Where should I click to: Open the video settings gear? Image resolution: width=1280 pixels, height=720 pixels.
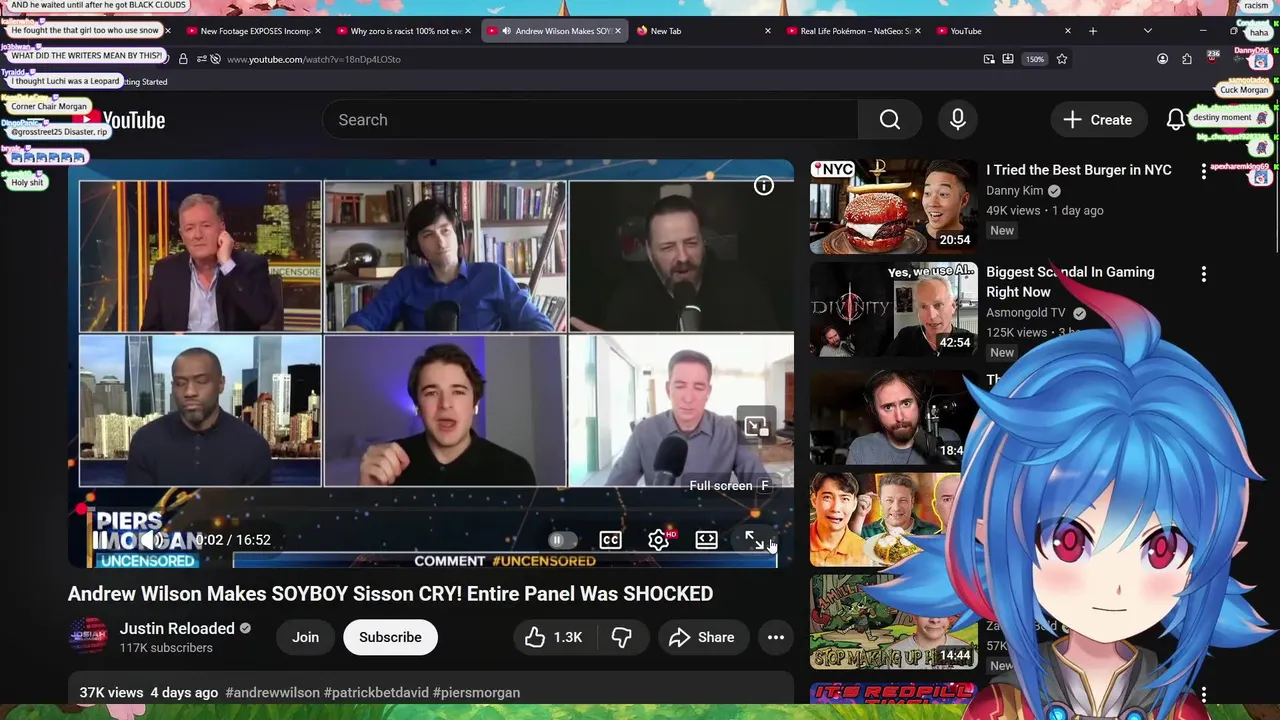coord(658,540)
